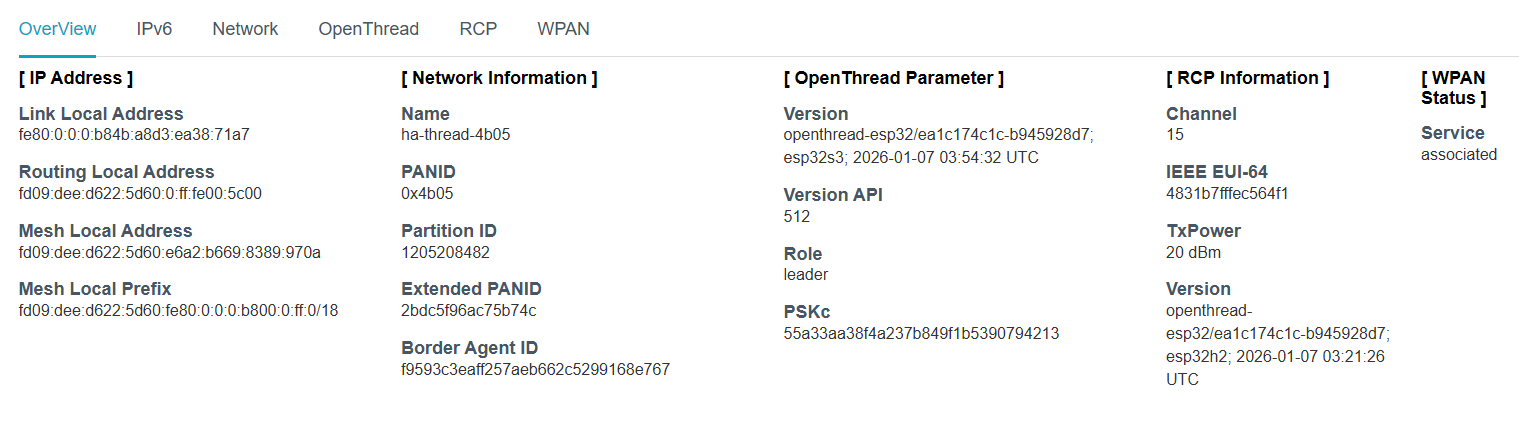Go to the RCP tab
The height and width of the screenshot is (427, 1522).
(478, 29)
